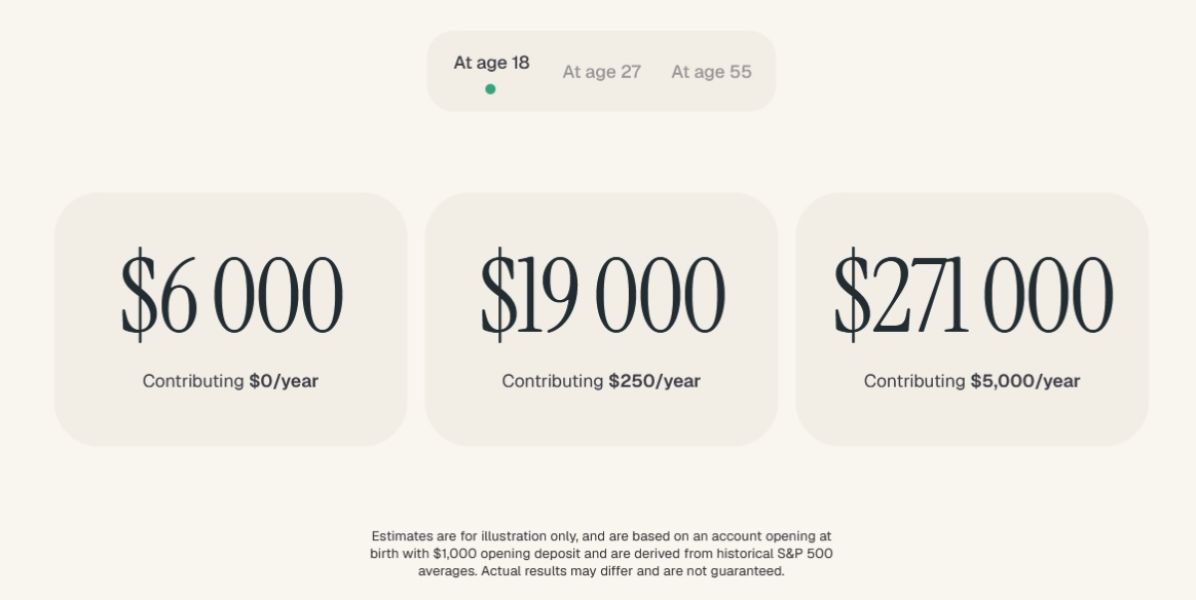Image resolution: width=1196 pixels, height=600 pixels.
Task: Click the dollar sign in the $6 000 figure
Action: pyautogui.click(x=139, y=295)
